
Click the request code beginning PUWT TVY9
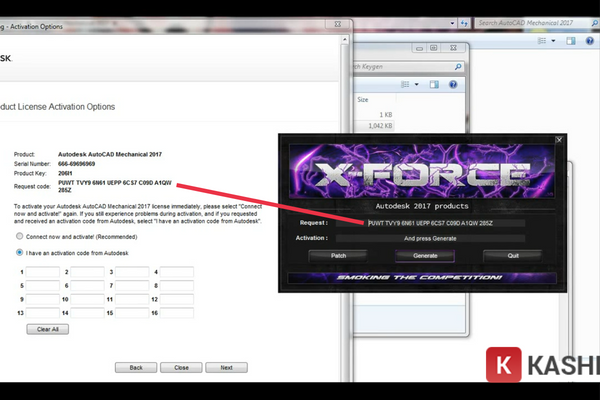[115, 186]
